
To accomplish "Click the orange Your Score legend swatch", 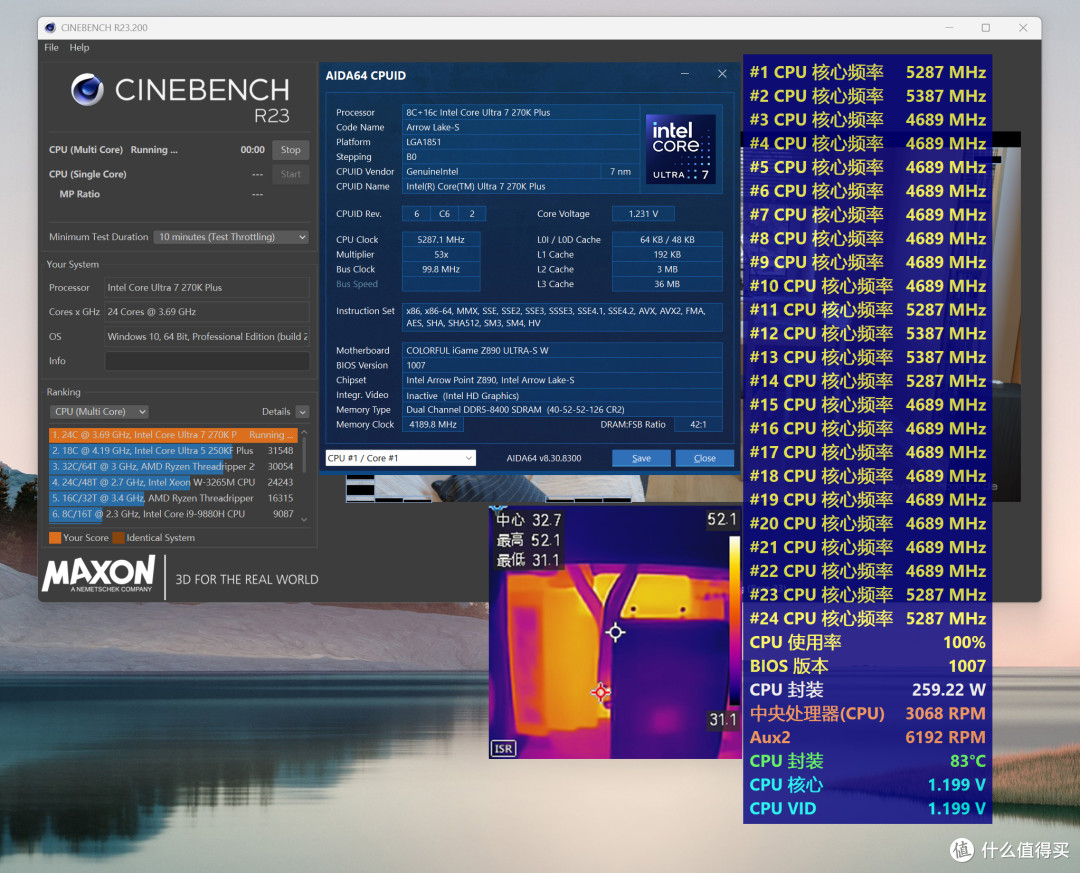I will [55, 538].
